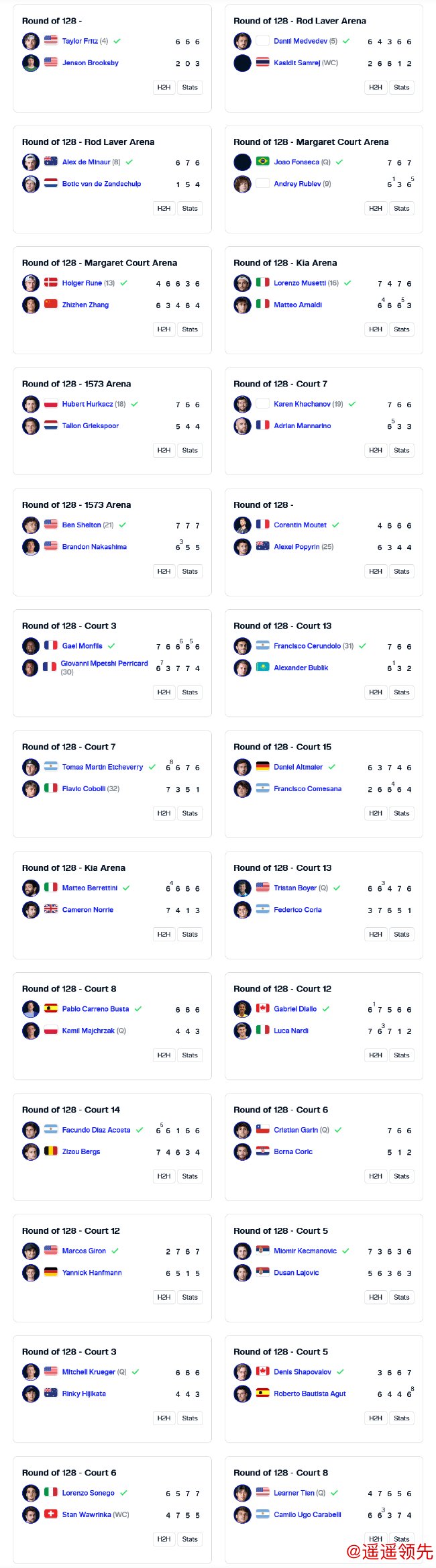This screenshot has width=436, height=1568.
Task: Click the Chilean flag beside Cristian Garin
Action: 262,1130
